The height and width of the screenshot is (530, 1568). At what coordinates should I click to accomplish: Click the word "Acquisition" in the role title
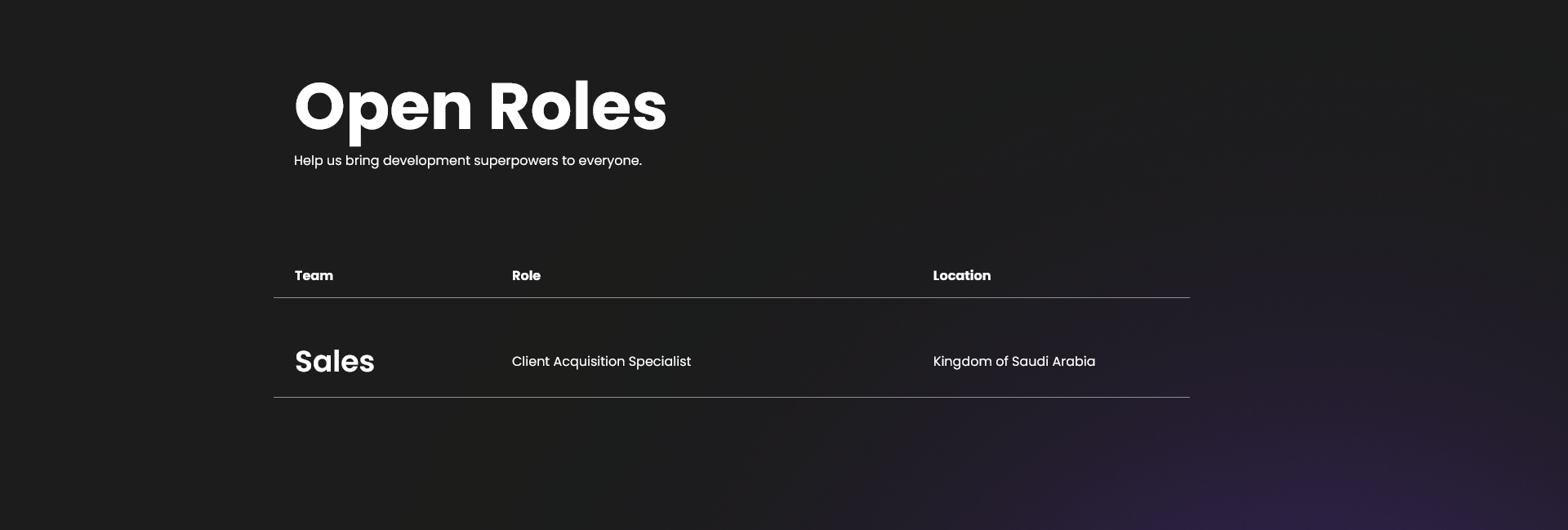coord(589,362)
